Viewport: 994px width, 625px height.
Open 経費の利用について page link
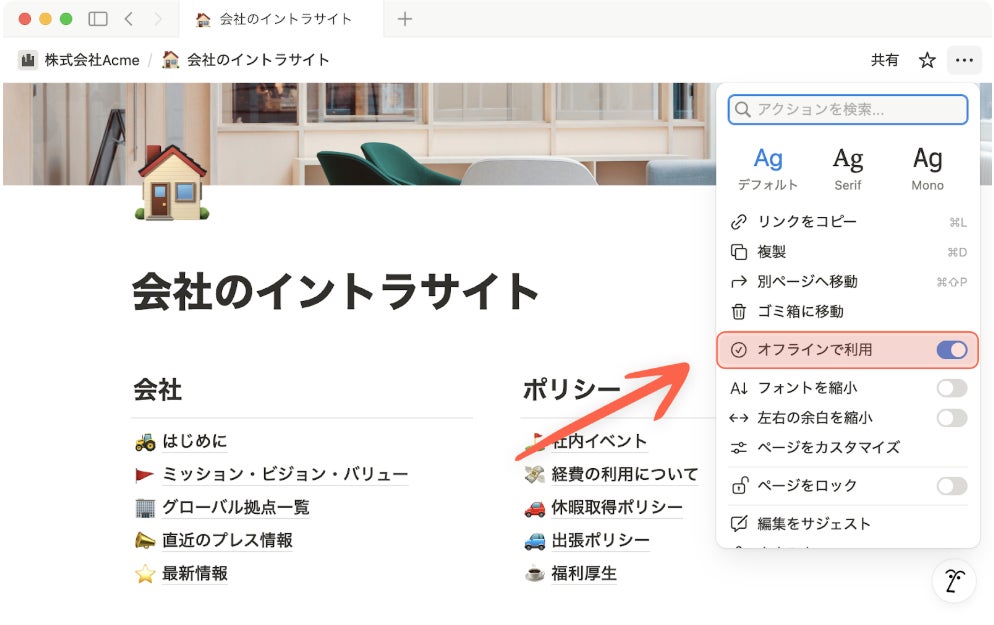click(x=624, y=474)
